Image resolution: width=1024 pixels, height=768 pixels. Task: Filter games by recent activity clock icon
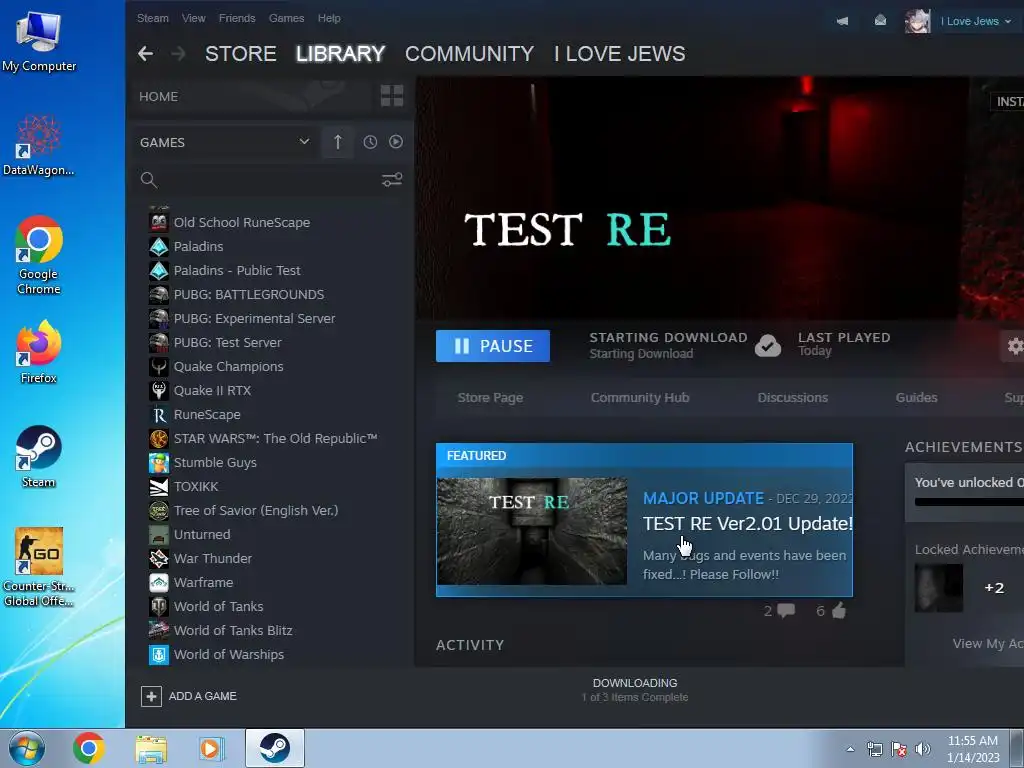(370, 142)
